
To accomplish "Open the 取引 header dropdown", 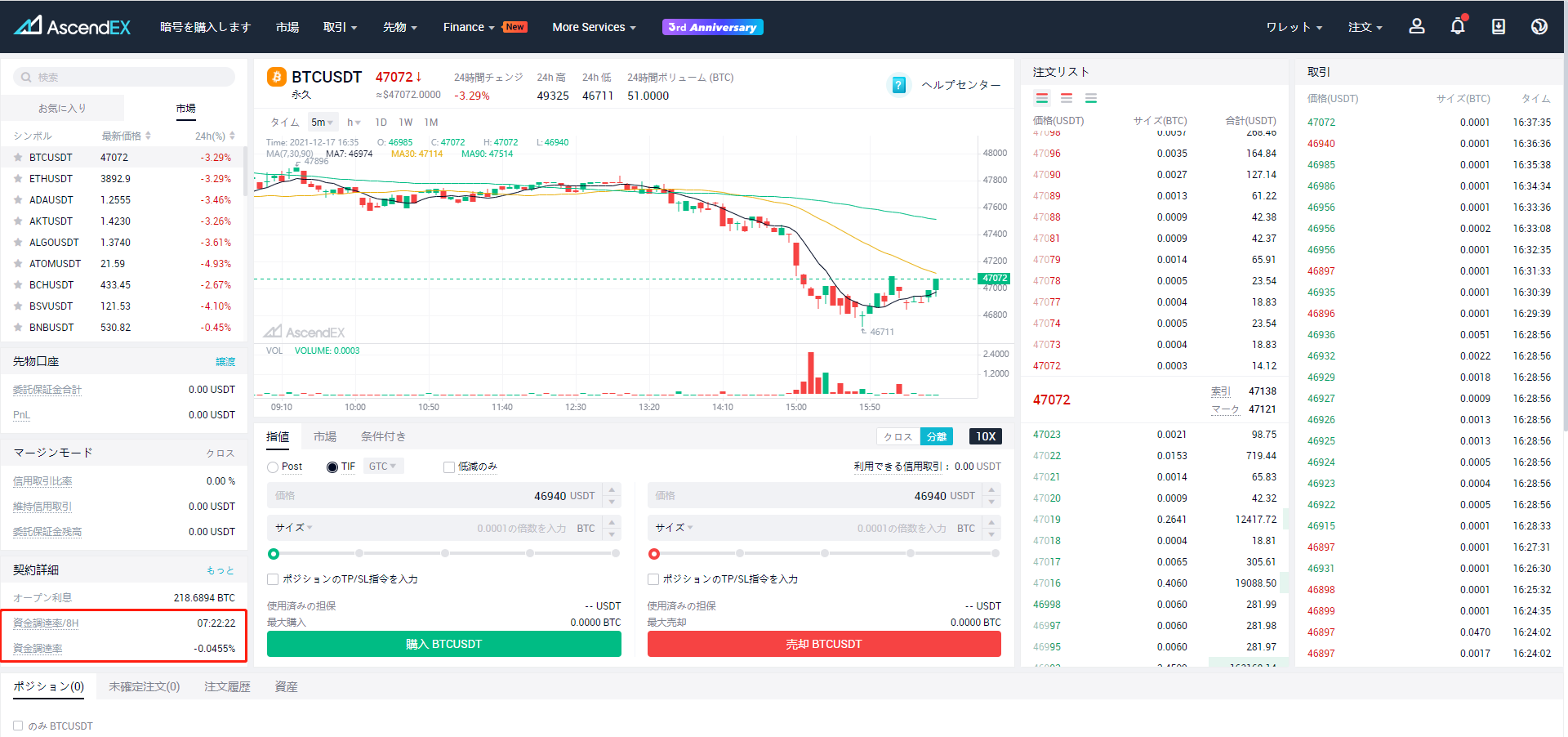I will pos(340,27).
